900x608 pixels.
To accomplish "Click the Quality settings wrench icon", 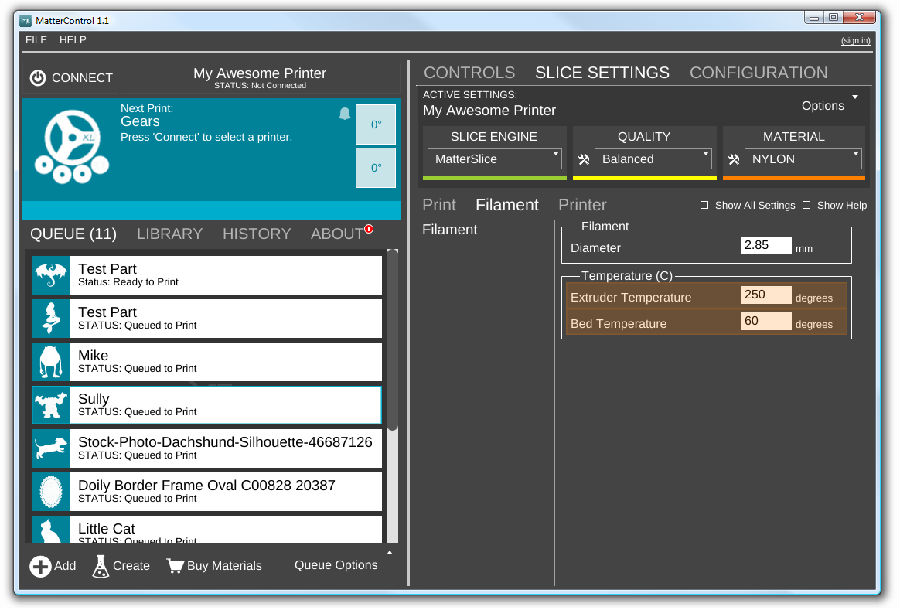I will [584, 159].
